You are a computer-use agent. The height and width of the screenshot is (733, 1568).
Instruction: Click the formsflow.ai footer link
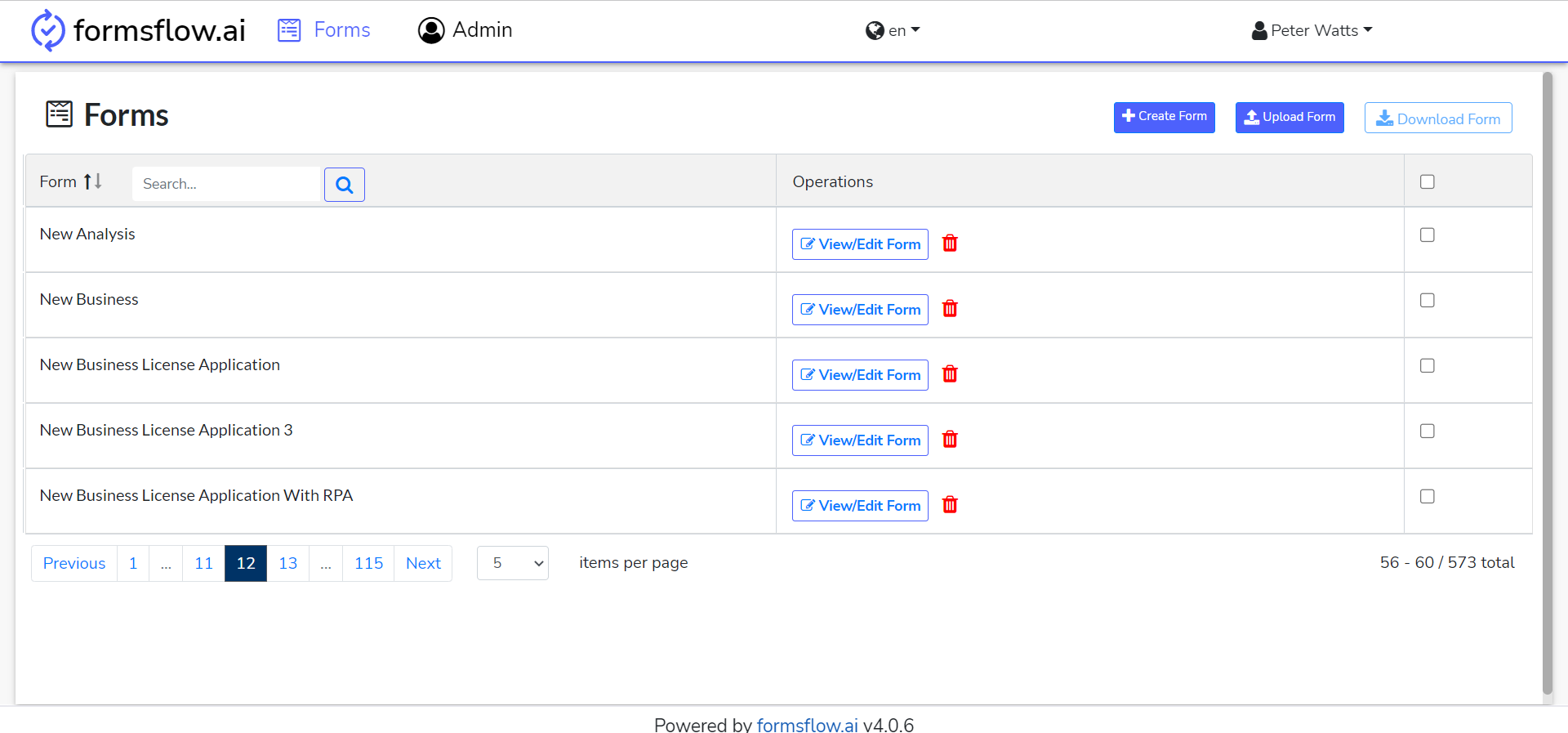click(807, 724)
